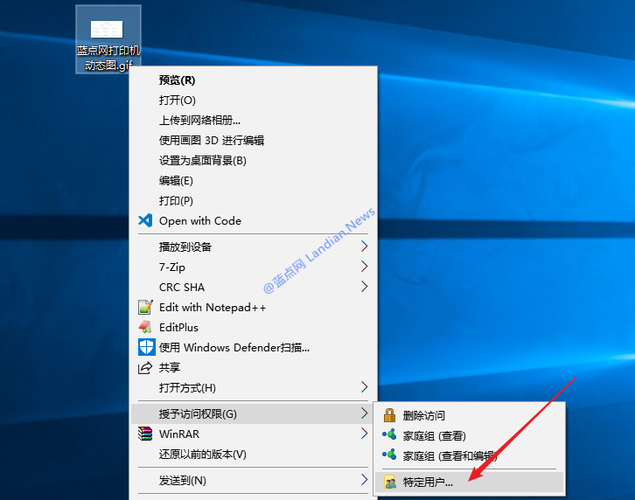The width and height of the screenshot is (635, 500).
Task: Click the 特定用户 users icon
Action: coord(390,482)
